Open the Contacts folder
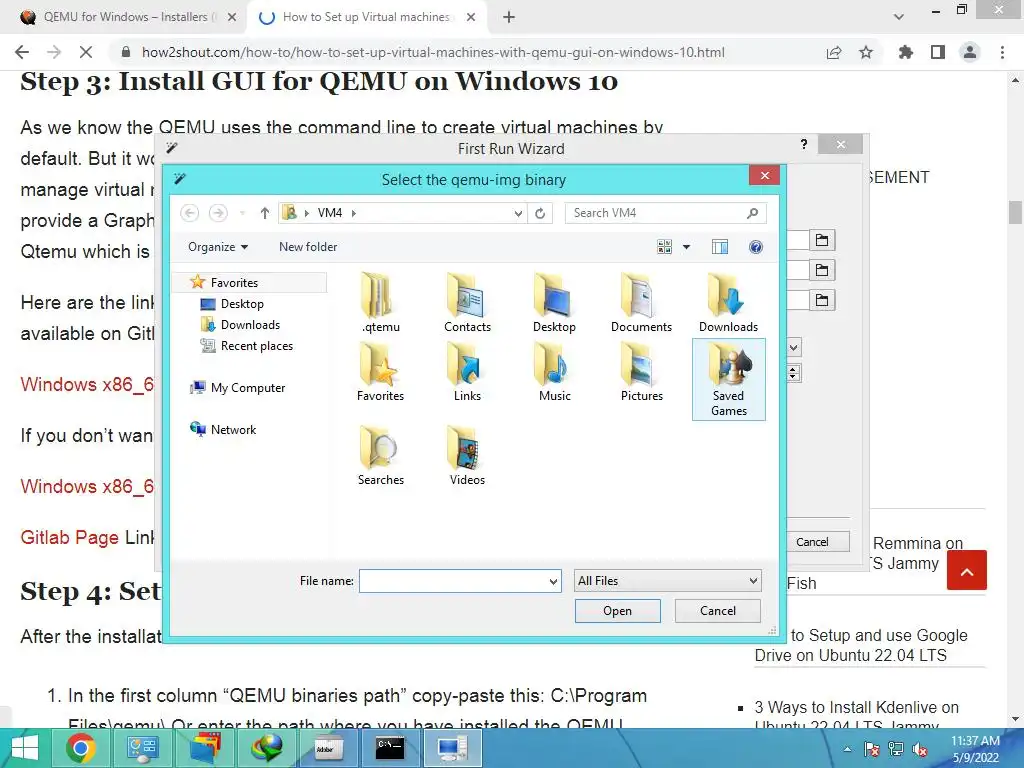 [x=467, y=303]
